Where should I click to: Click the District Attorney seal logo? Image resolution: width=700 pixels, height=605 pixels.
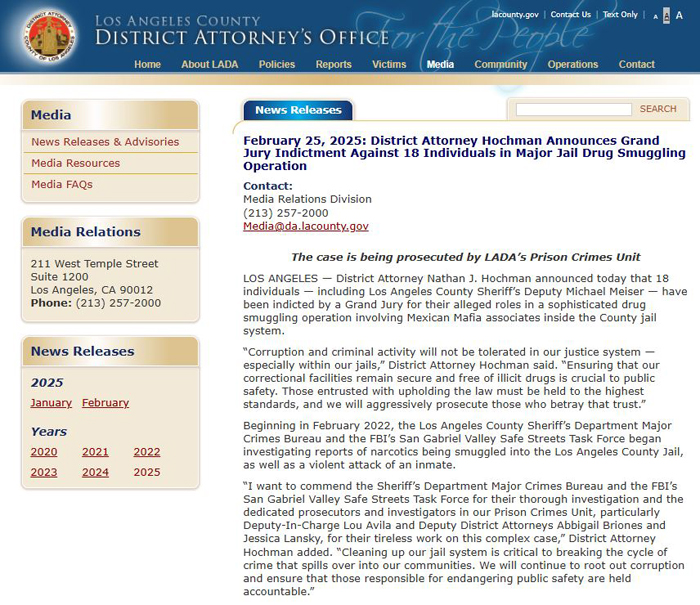[47, 36]
